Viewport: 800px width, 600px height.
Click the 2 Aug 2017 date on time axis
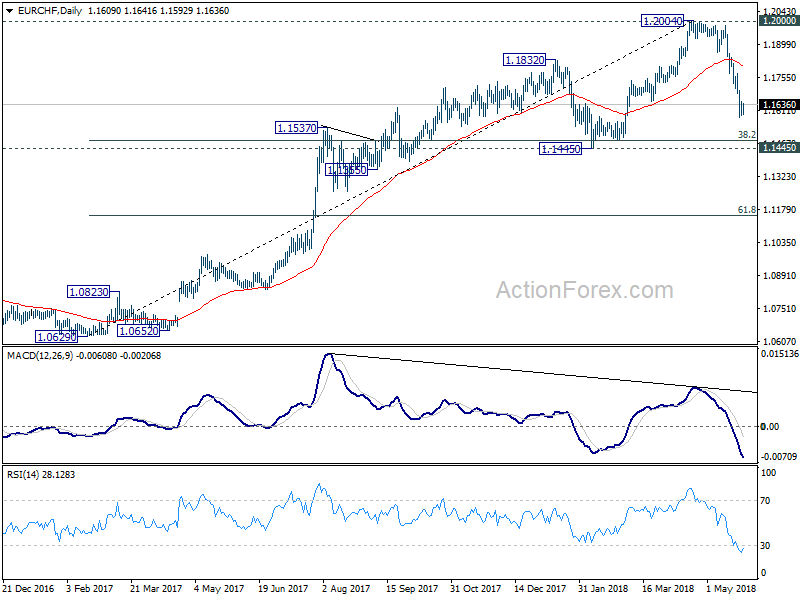point(346,588)
